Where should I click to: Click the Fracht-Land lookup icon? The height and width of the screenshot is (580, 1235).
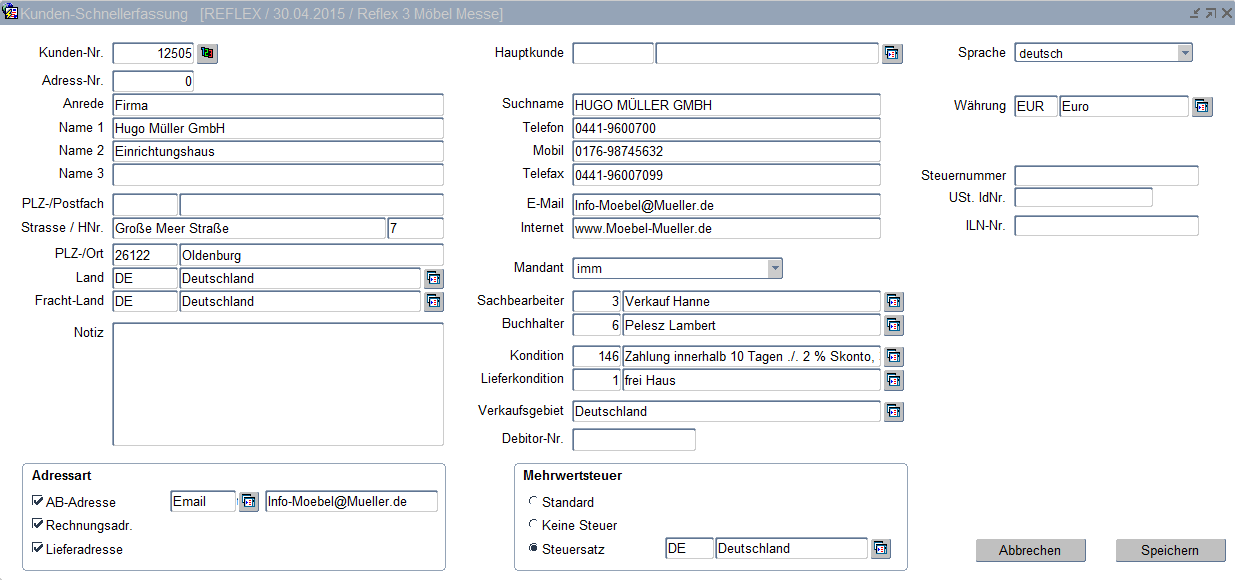pyautogui.click(x=433, y=301)
